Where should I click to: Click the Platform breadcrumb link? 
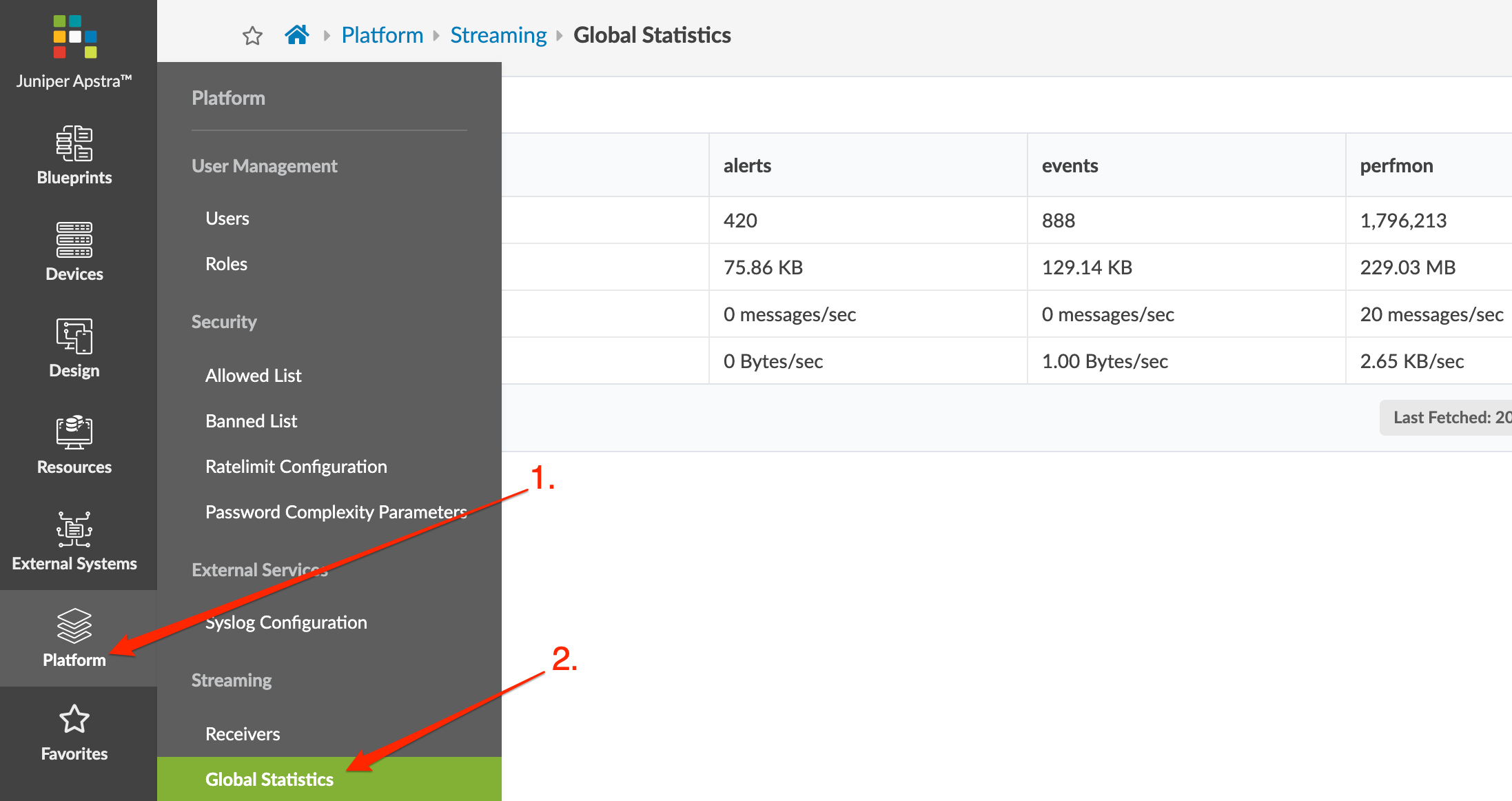[382, 35]
